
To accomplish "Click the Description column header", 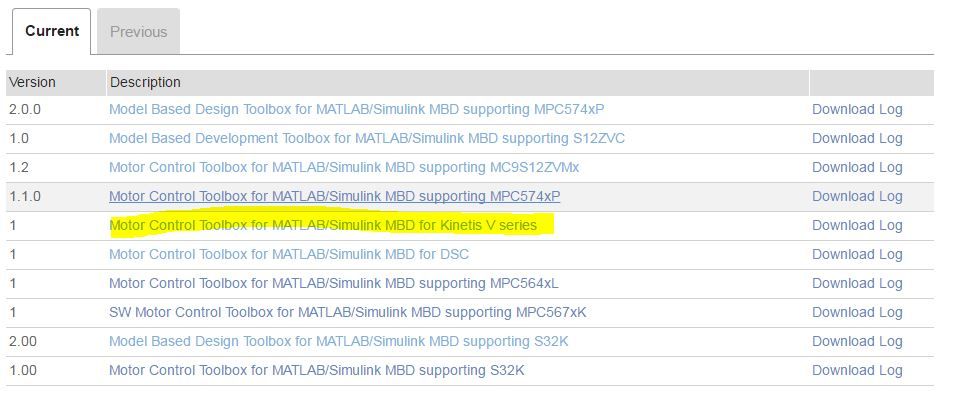I will (x=145, y=82).
